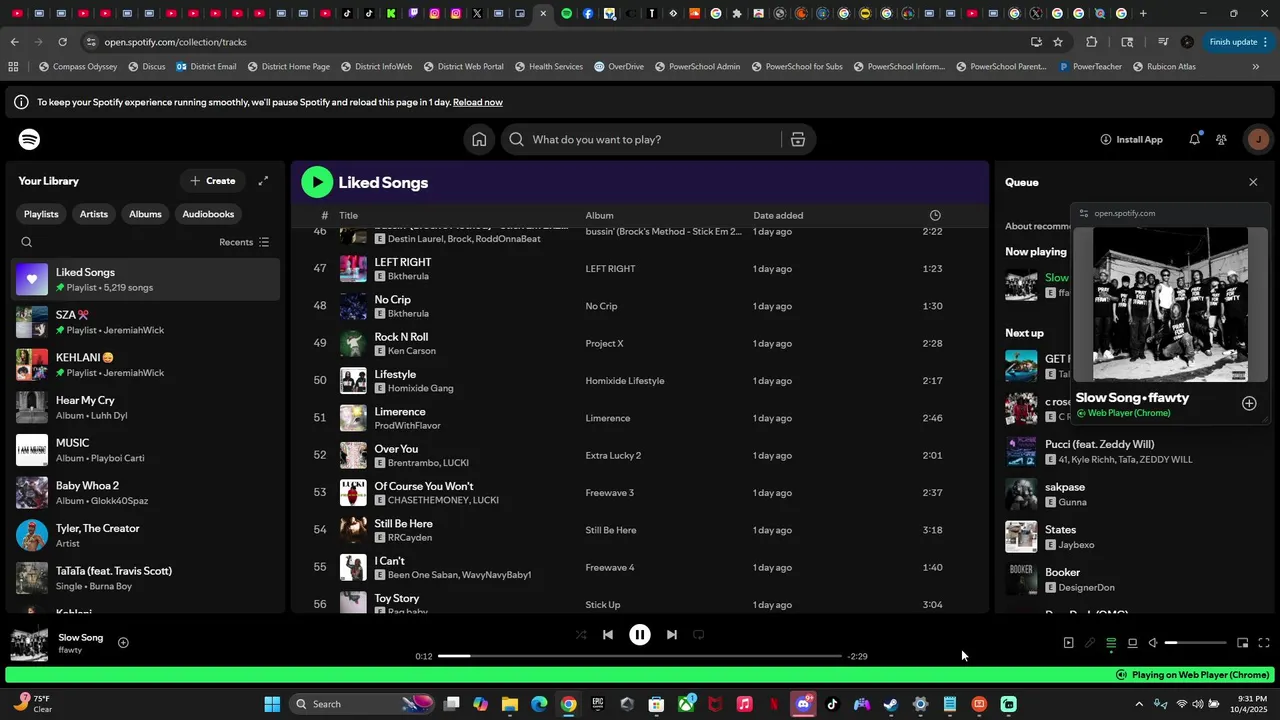Sort by the Date added column header
This screenshot has width=1280, height=720.
[778, 215]
